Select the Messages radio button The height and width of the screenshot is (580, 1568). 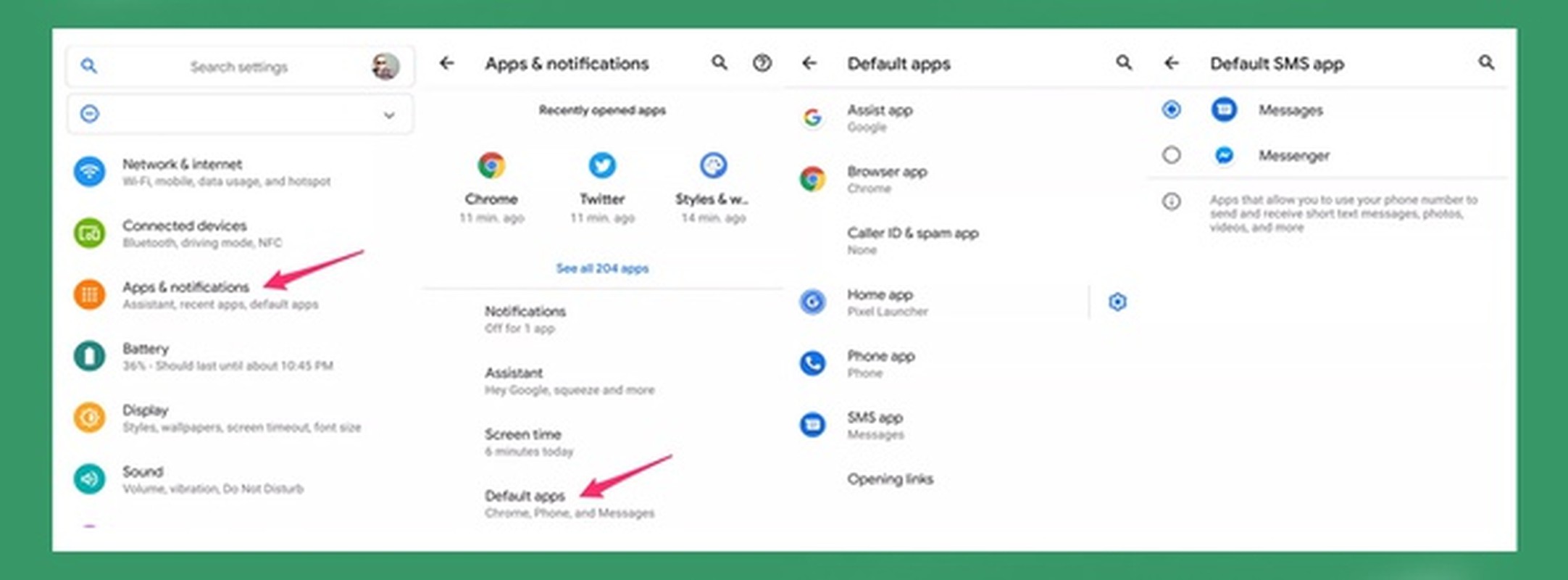point(1171,109)
